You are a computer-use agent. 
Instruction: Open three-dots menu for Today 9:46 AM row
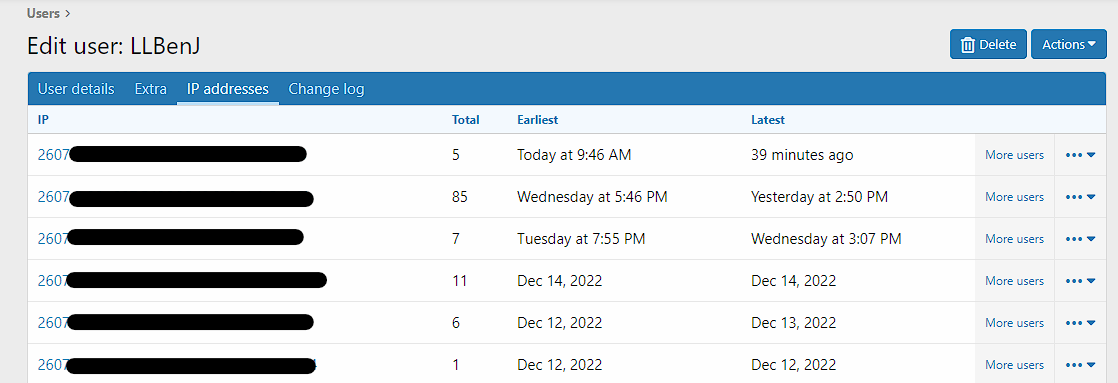[1080, 155]
